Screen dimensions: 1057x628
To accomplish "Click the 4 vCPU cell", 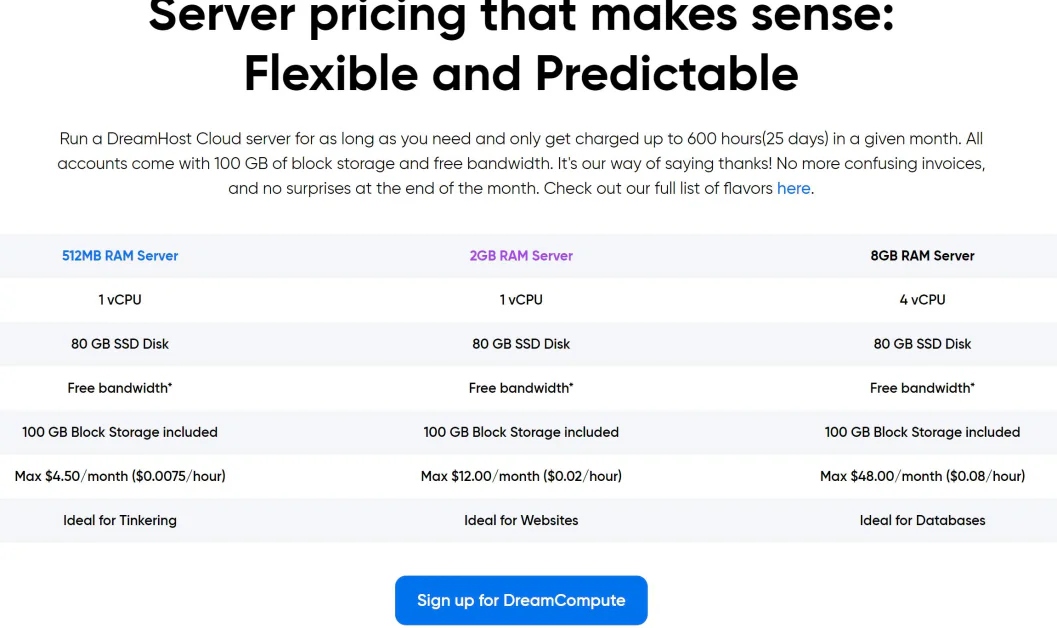I will tap(922, 300).
